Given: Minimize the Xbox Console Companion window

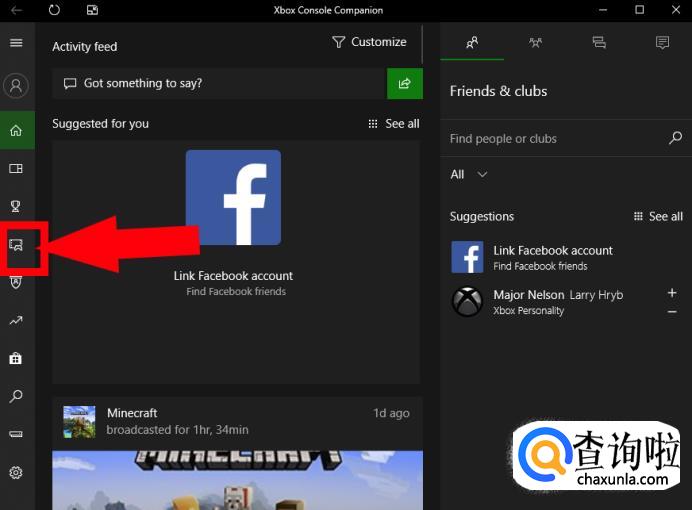Looking at the screenshot, I should pyautogui.click(x=603, y=10).
